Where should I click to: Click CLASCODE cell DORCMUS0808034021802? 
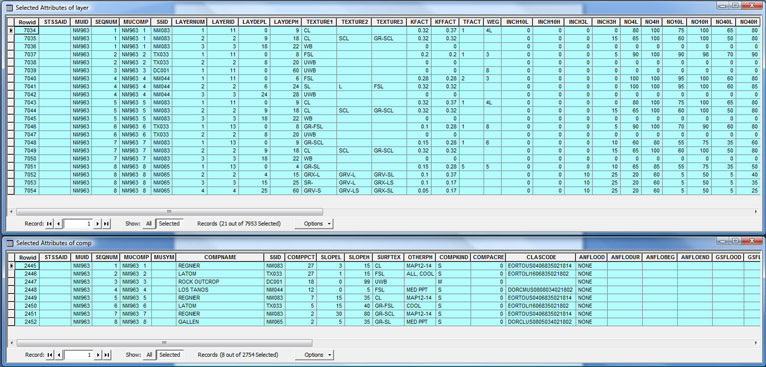tap(541, 289)
